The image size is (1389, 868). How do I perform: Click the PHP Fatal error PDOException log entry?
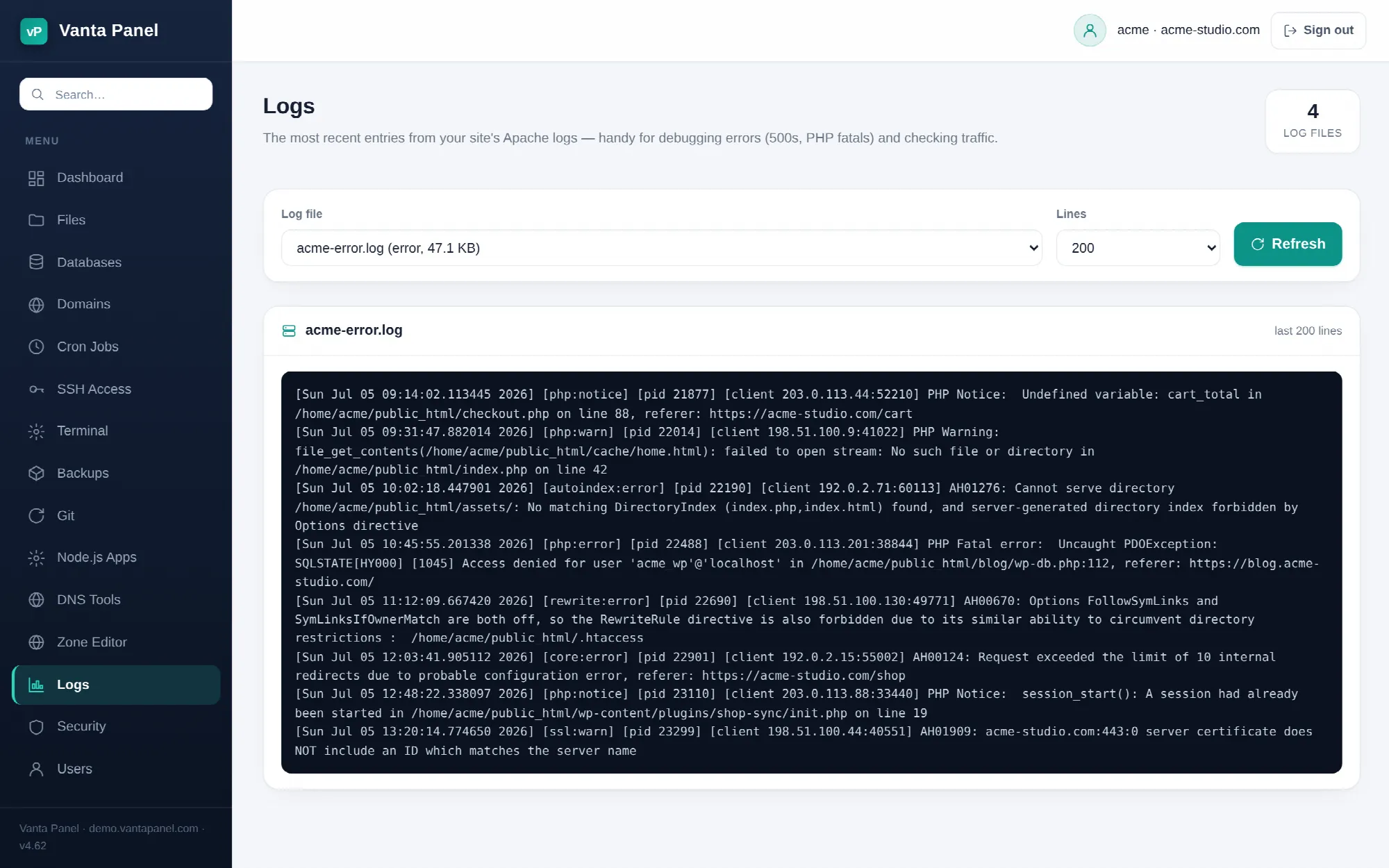tap(806, 563)
